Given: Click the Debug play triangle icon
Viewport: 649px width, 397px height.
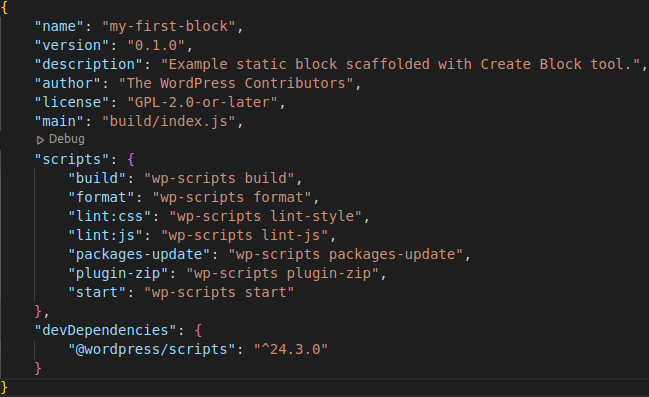Looking at the screenshot, I should click(x=40, y=140).
